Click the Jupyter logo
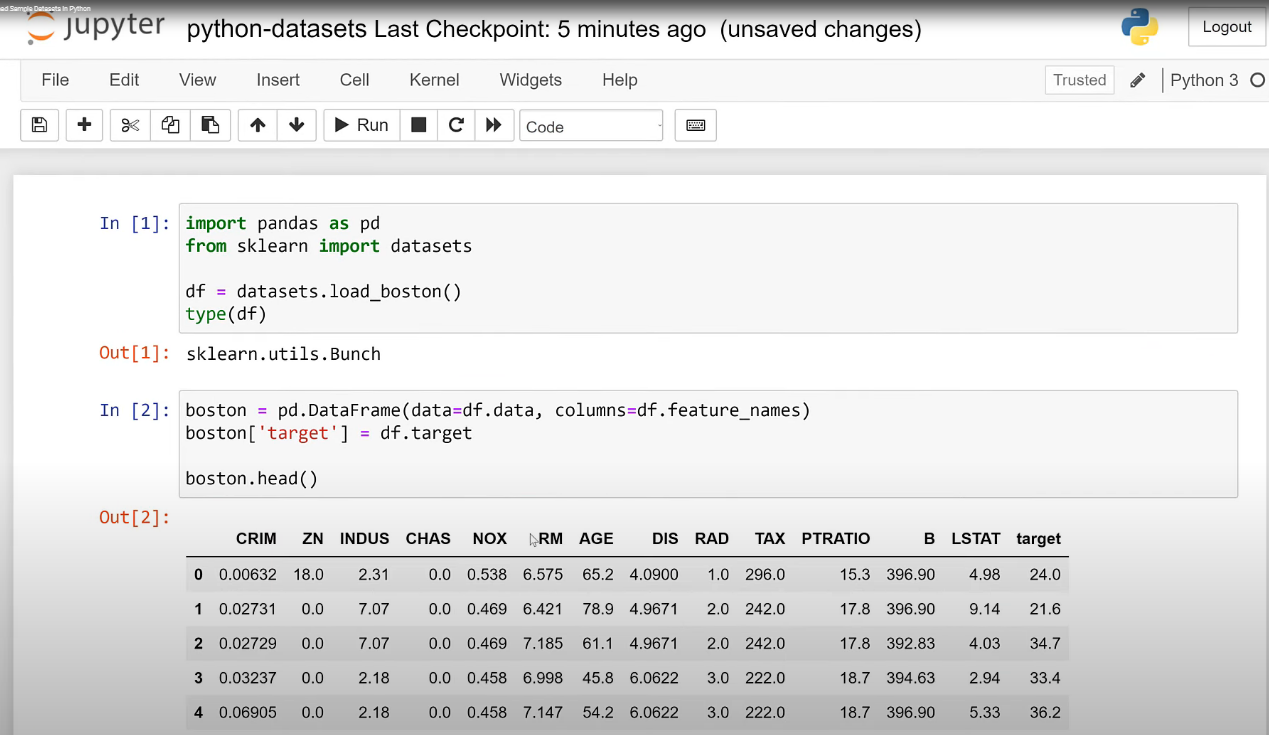This screenshot has width=1269, height=735. 95,27
